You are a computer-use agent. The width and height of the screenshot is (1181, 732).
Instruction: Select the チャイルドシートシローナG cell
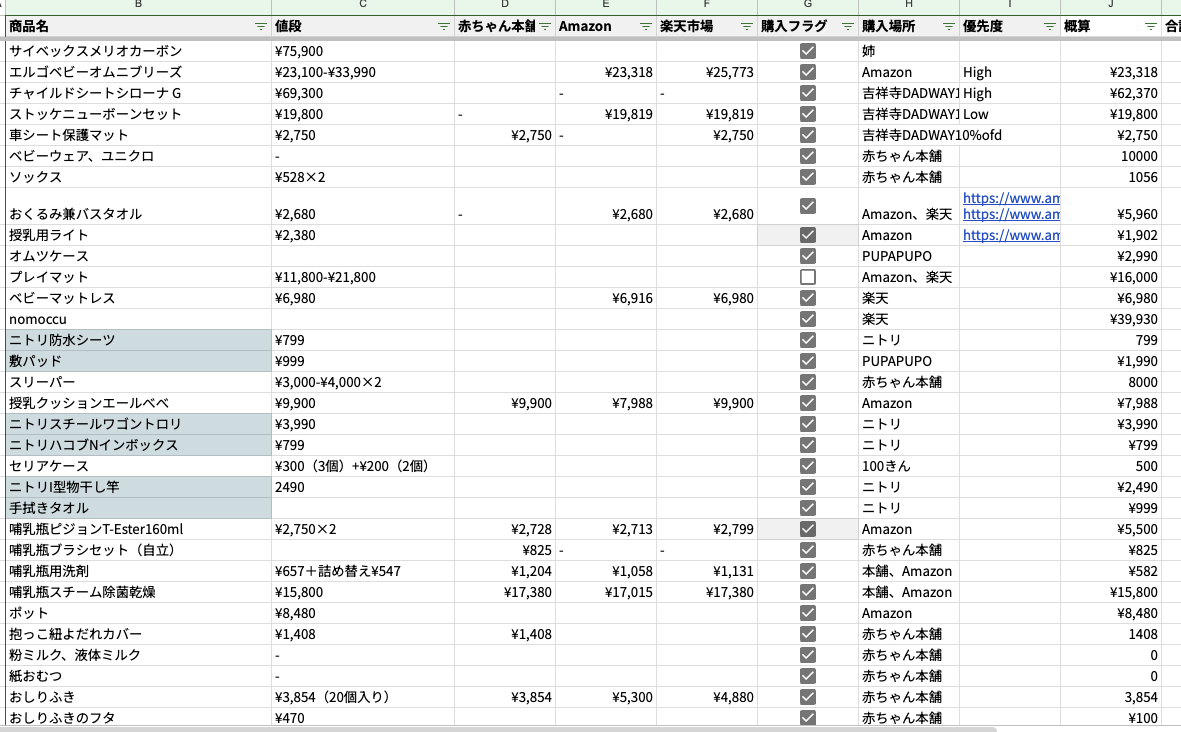click(139, 93)
